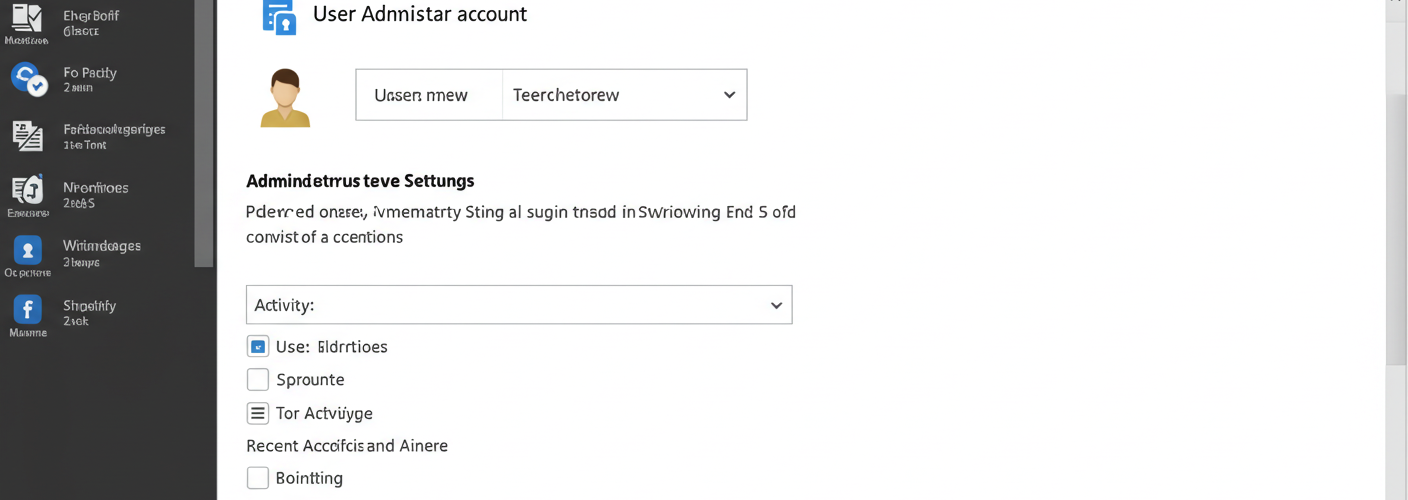This screenshot has width=1408, height=500.
Task: Tick the Bointting checkbox
Action: pos(258,478)
